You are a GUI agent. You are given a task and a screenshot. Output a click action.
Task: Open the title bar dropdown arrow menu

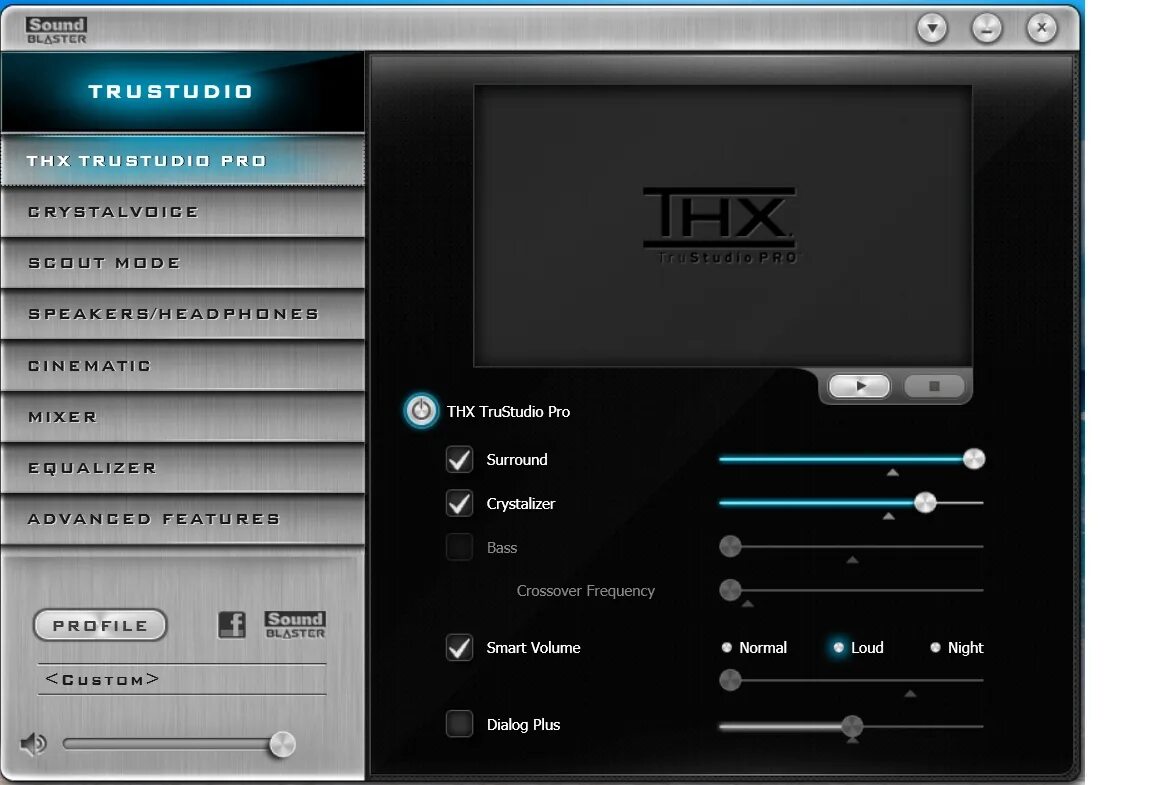pyautogui.click(x=932, y=29)
